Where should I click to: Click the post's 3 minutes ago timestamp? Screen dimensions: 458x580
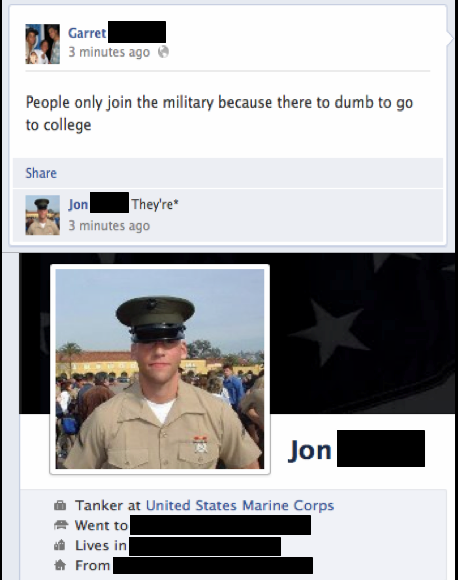pyautogui.click(x=109, y=52)
